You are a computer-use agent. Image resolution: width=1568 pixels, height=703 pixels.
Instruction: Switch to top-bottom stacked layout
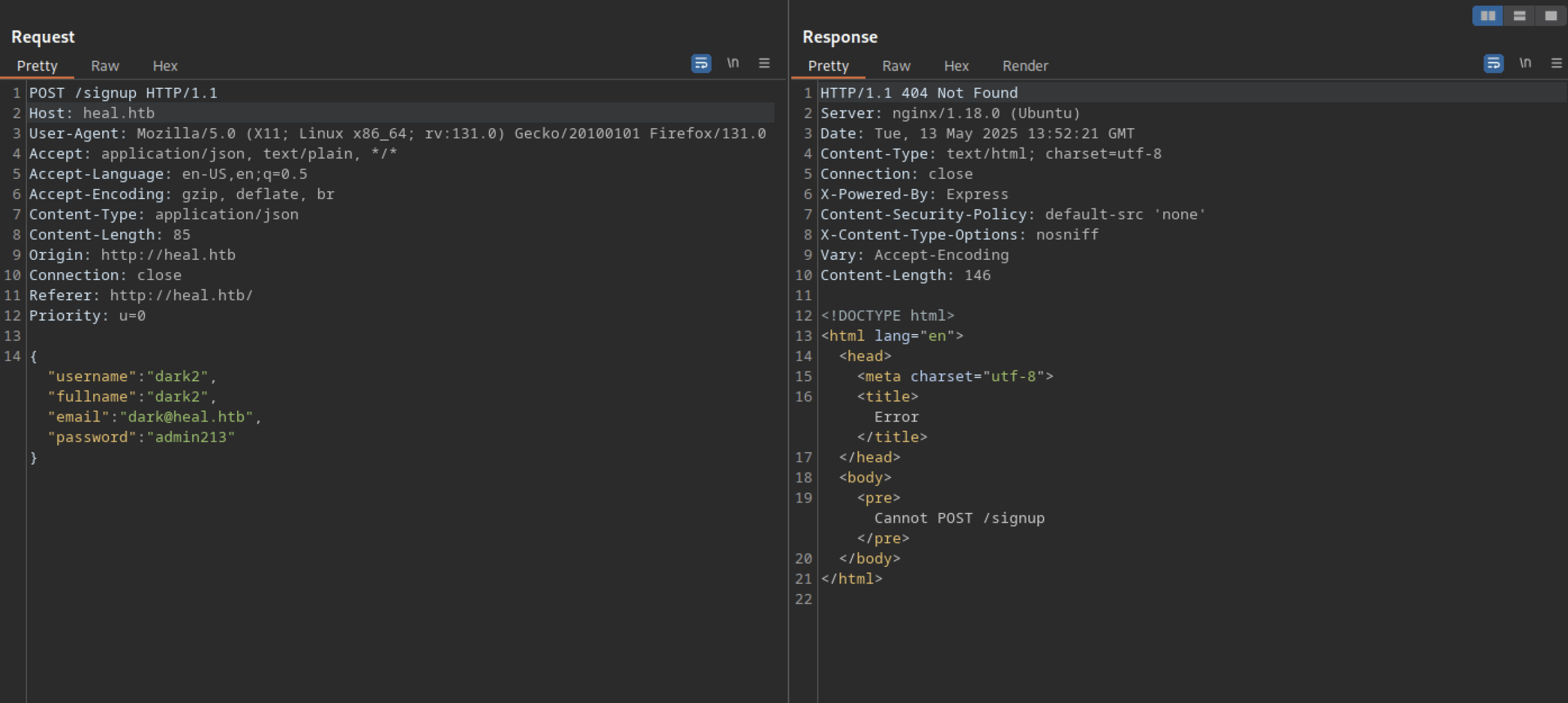coord(1519,16)
